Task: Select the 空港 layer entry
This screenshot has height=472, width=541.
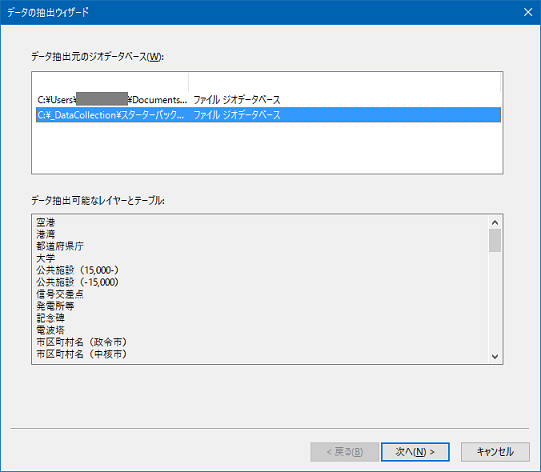Action: (46, 222)
